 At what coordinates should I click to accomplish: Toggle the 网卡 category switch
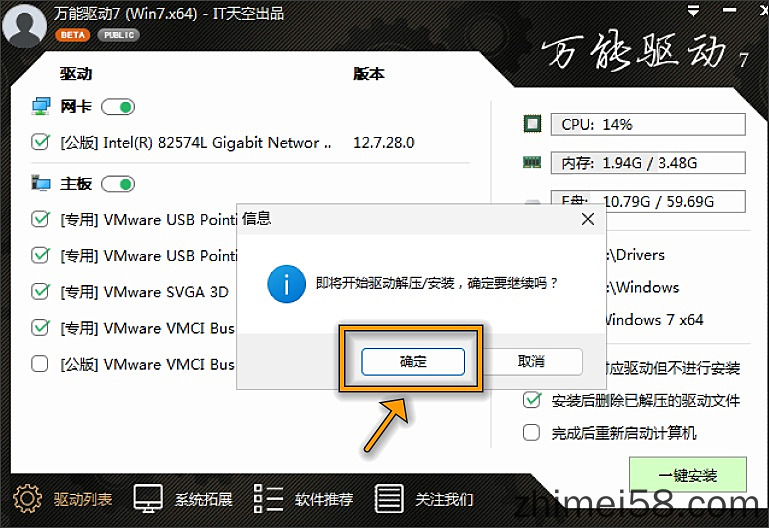[118, 107]
